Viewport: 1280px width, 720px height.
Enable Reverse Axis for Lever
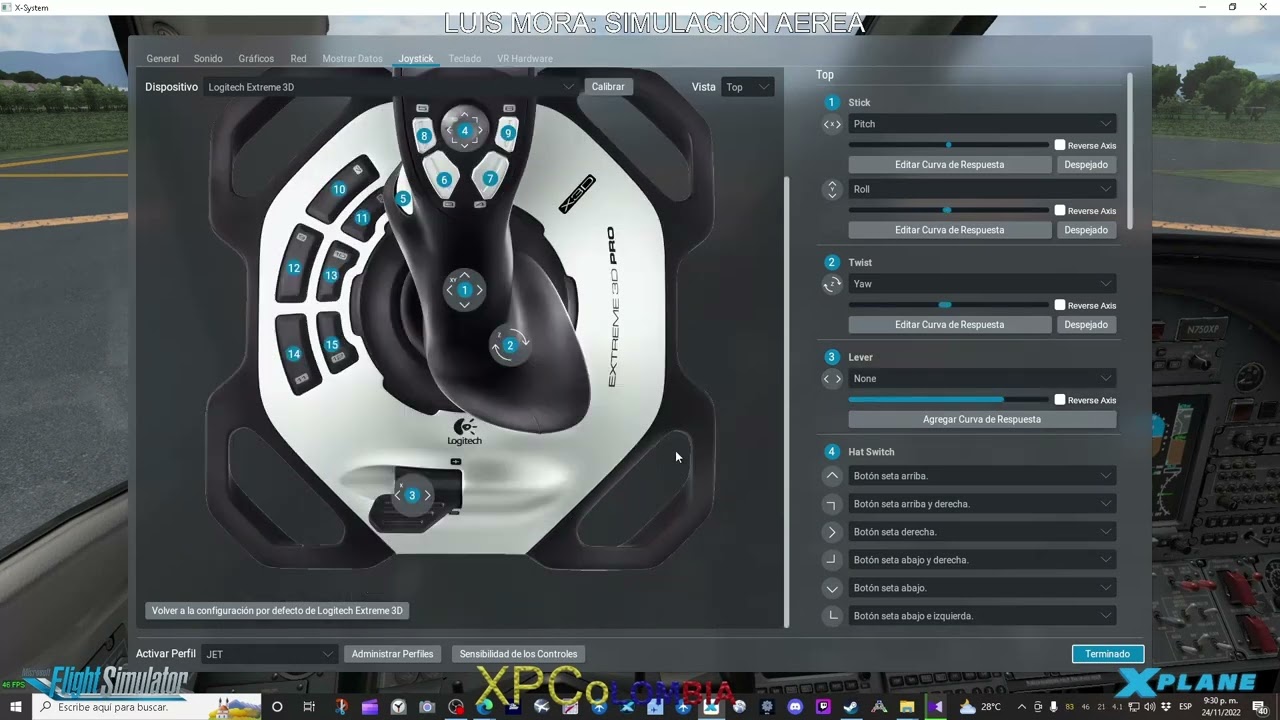pyautogui.click(x=1060, y=400)
